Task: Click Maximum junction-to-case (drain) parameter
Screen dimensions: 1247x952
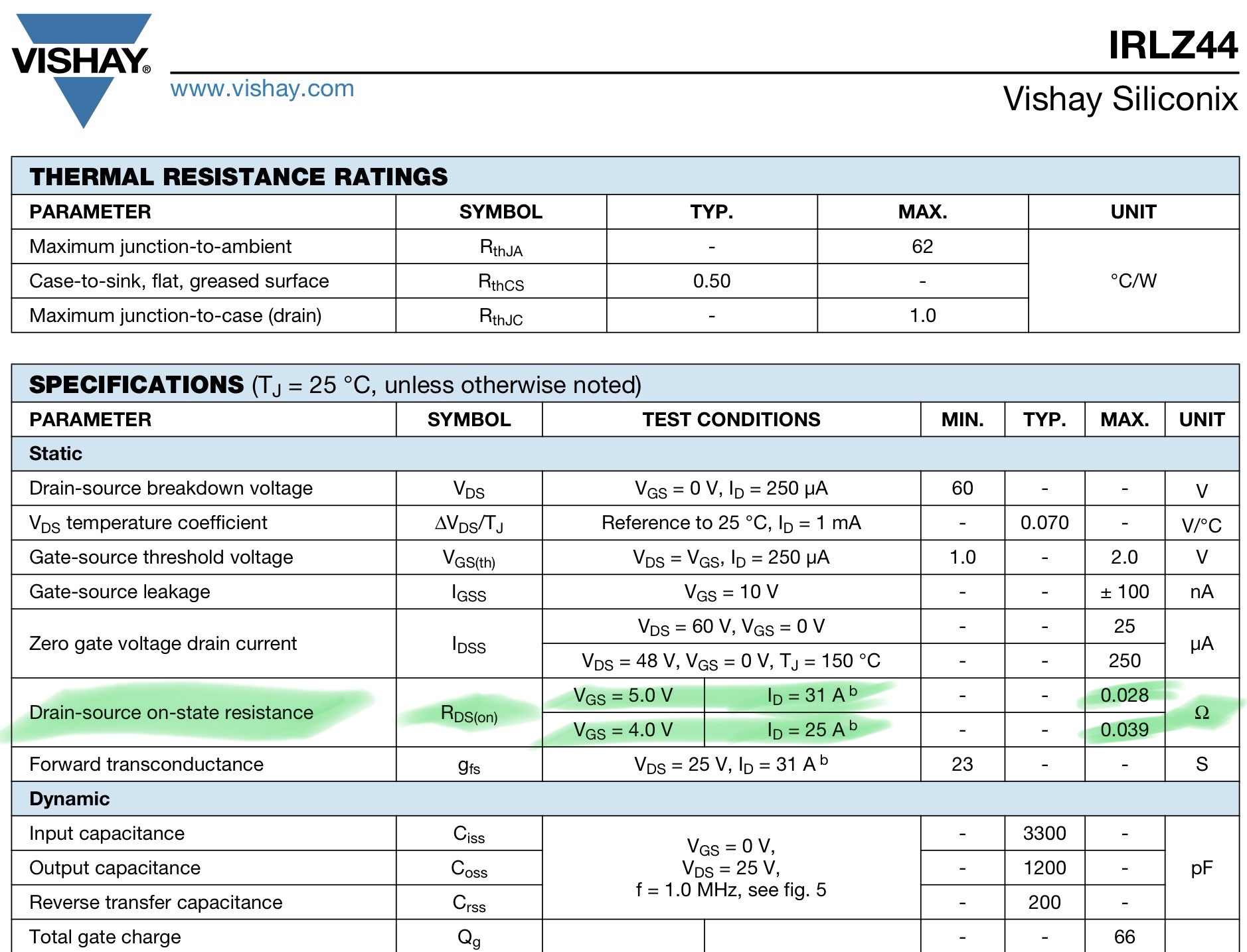Action: pos(175,315)
